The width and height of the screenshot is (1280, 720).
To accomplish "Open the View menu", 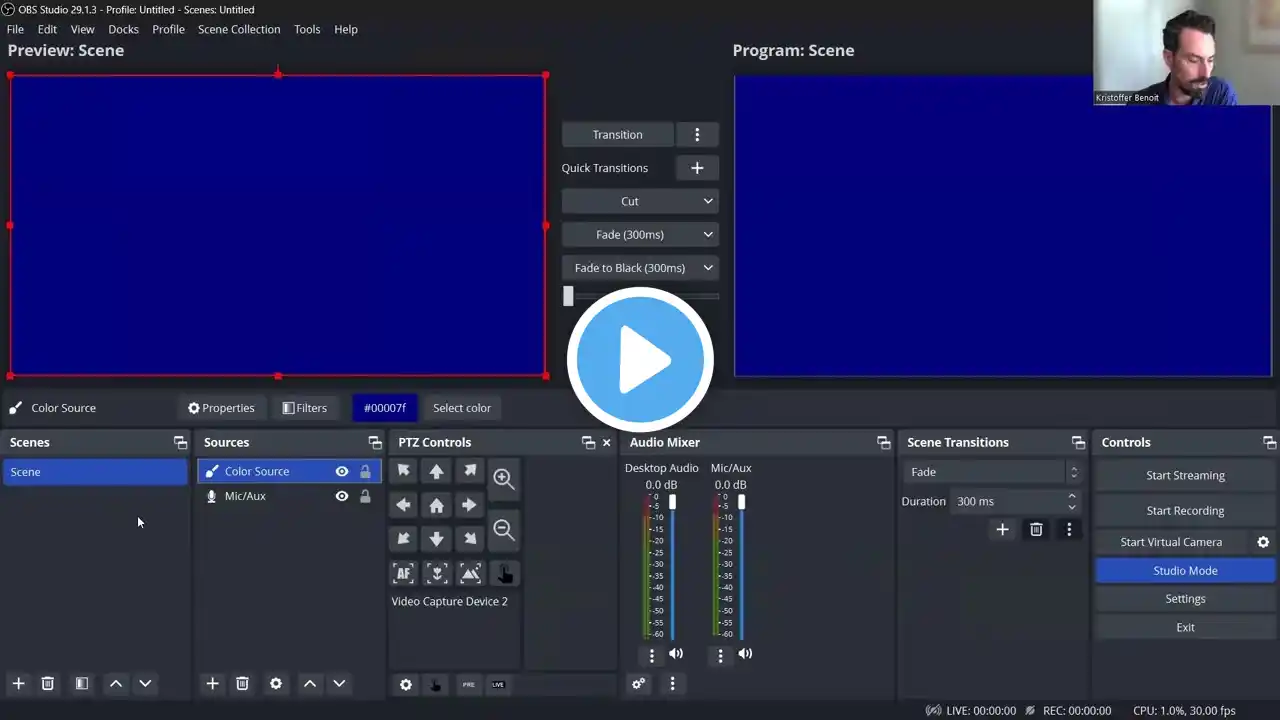I will (x=82, y=29).
